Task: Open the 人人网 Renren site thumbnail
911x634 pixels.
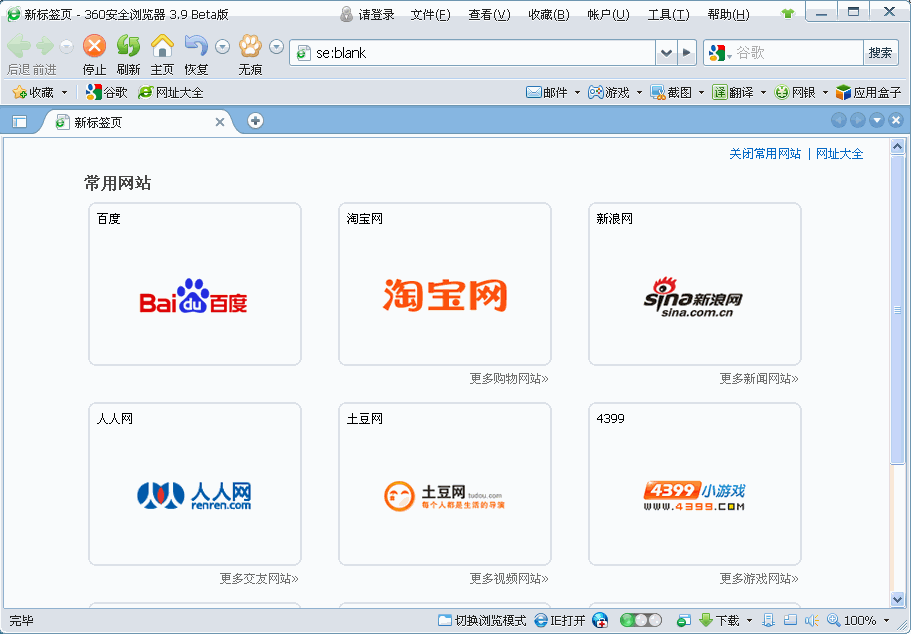Action: pos(195,484)
